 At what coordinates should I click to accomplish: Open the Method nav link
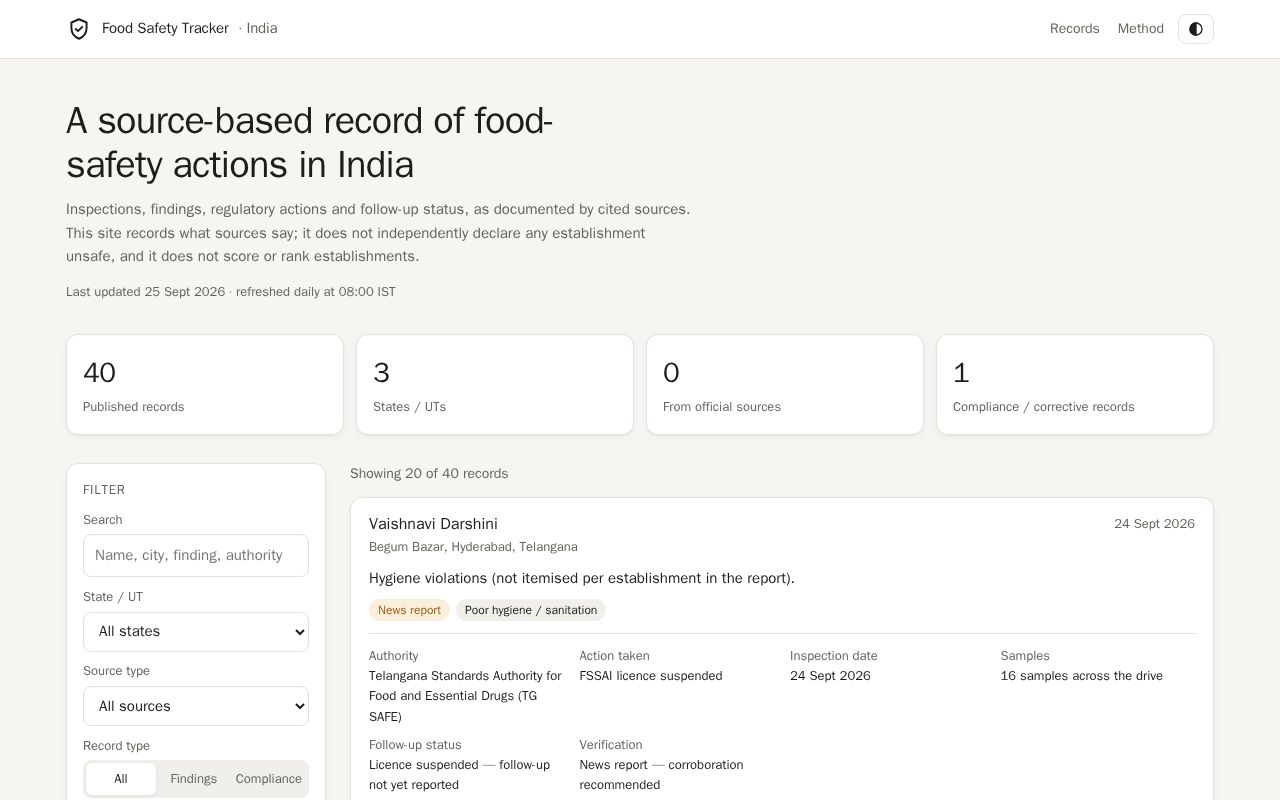coord(1141,29)
